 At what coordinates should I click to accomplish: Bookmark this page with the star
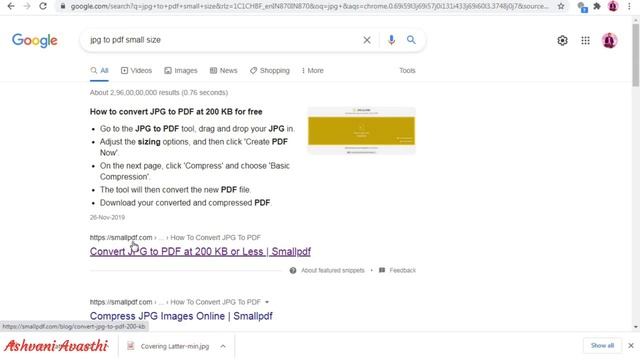tap(561, 6)
